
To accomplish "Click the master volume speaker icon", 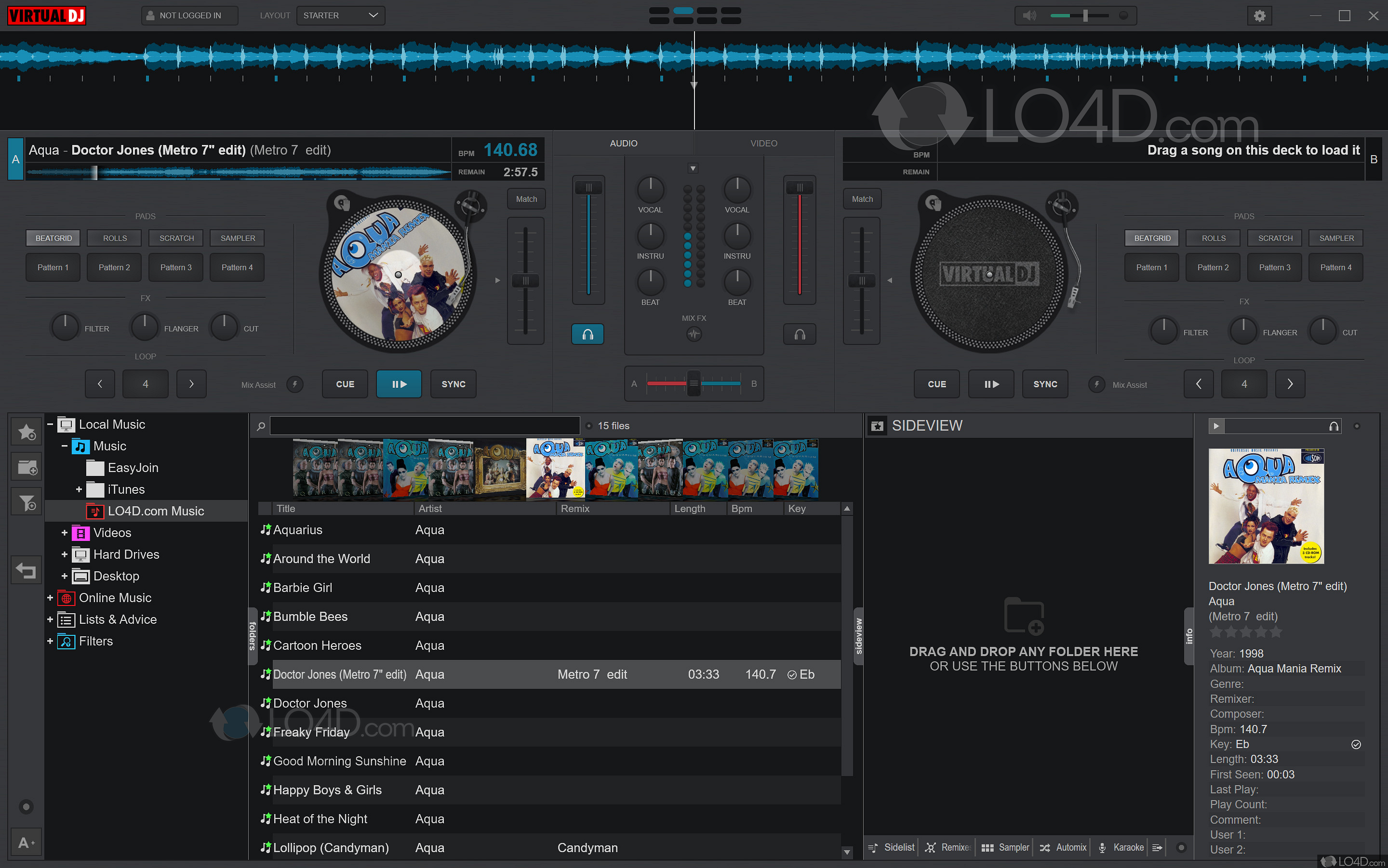I will [x=1029, y=15].
